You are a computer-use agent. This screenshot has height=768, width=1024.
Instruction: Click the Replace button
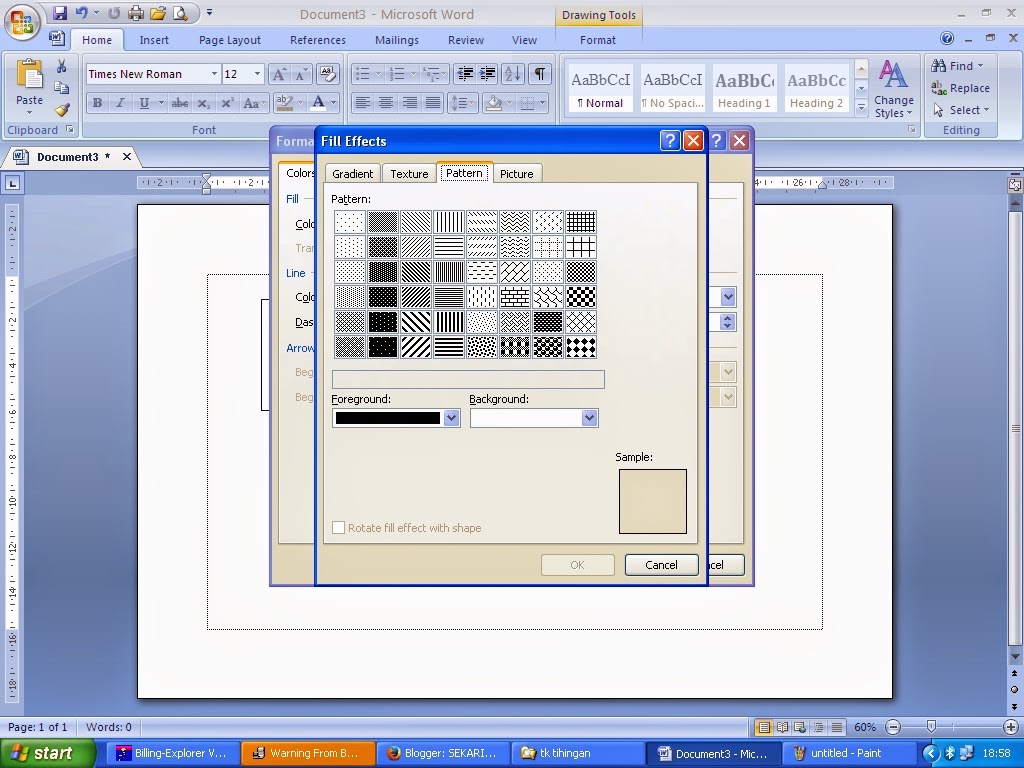(961, 88)
